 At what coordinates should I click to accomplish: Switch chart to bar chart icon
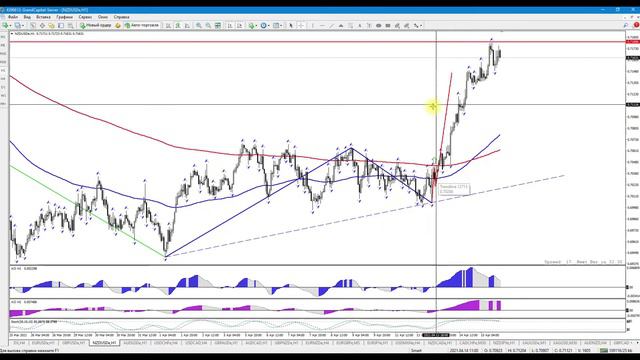[x=168, y=25]
